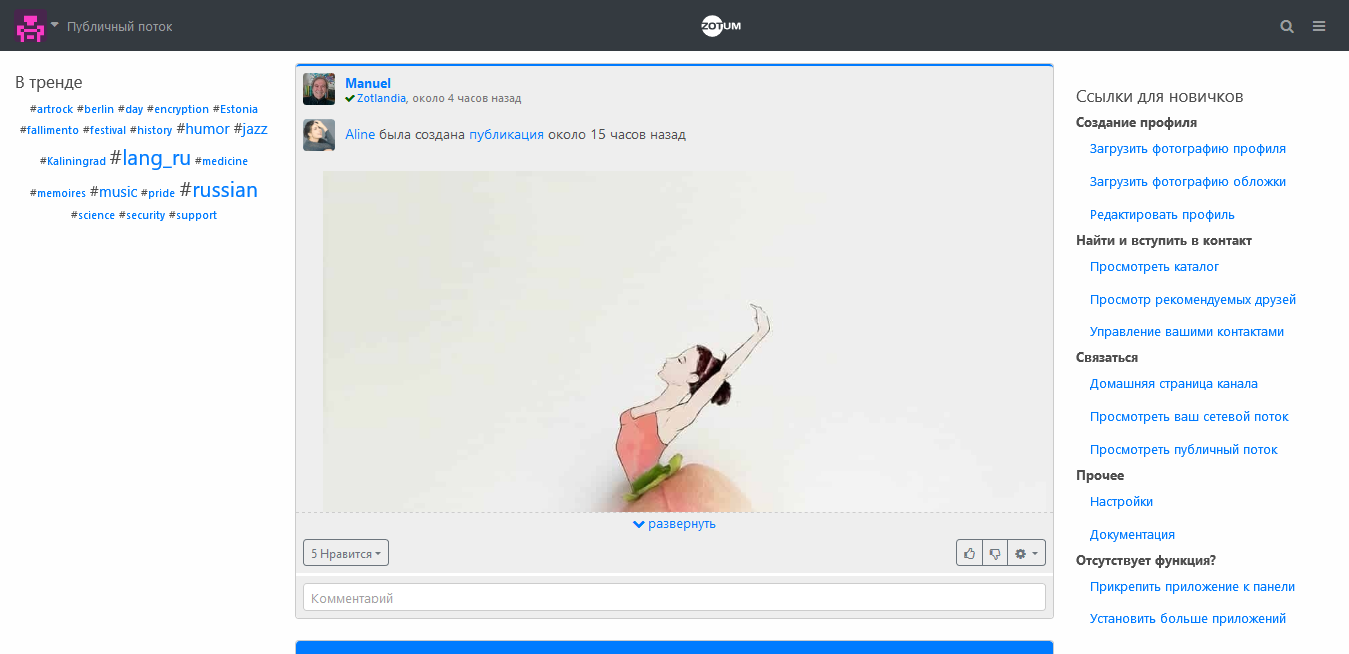1349x654 pixels.
Task: Select the #russian hashtag
Action: point(219,190)
